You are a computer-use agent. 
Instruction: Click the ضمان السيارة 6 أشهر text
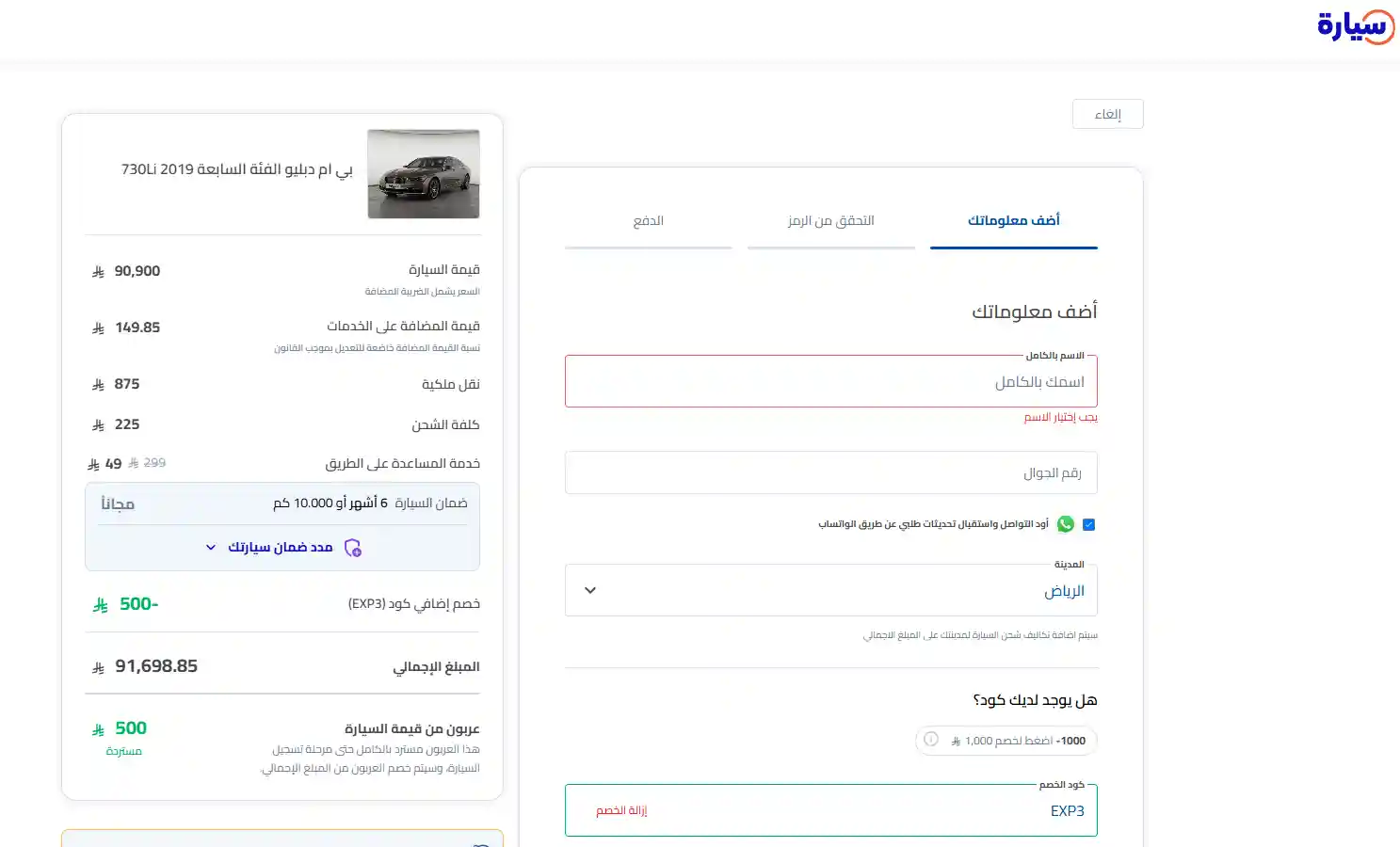pos(370,503)
